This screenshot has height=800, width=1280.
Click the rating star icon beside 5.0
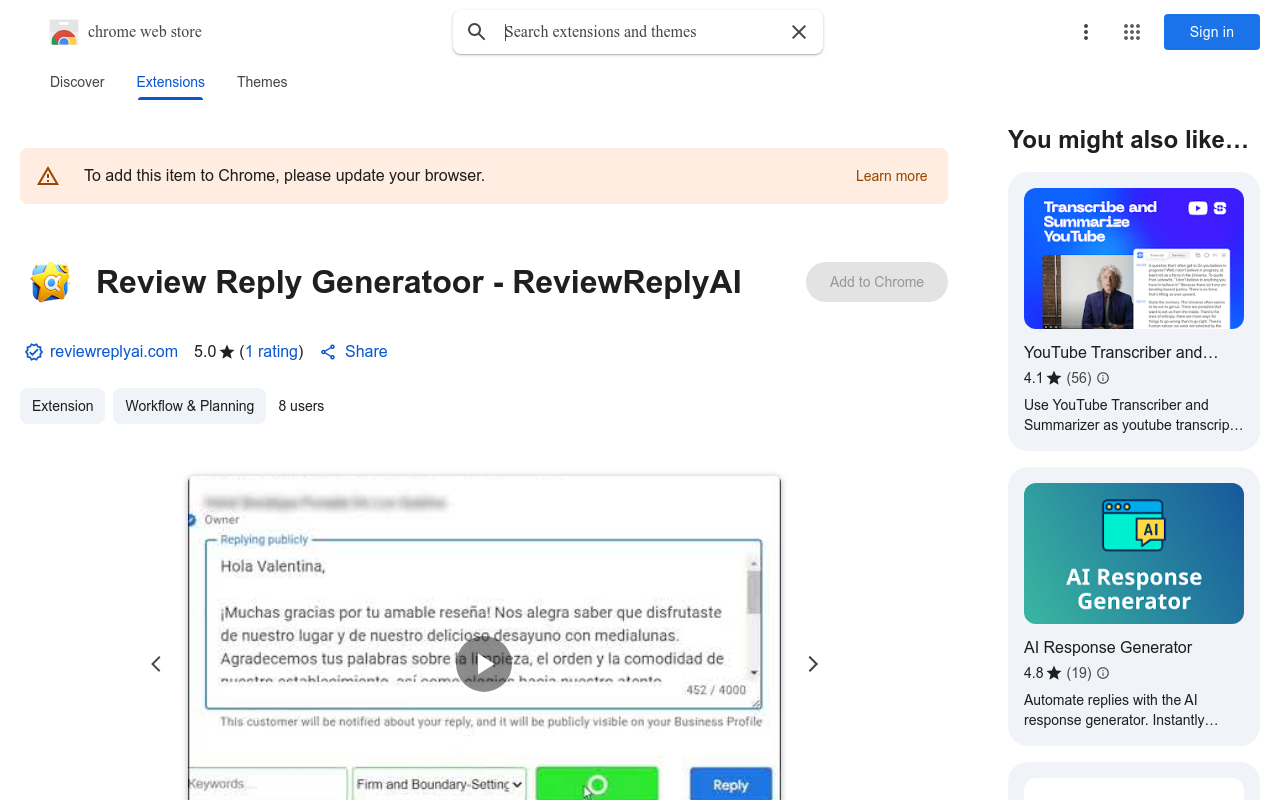coord(227,352)
